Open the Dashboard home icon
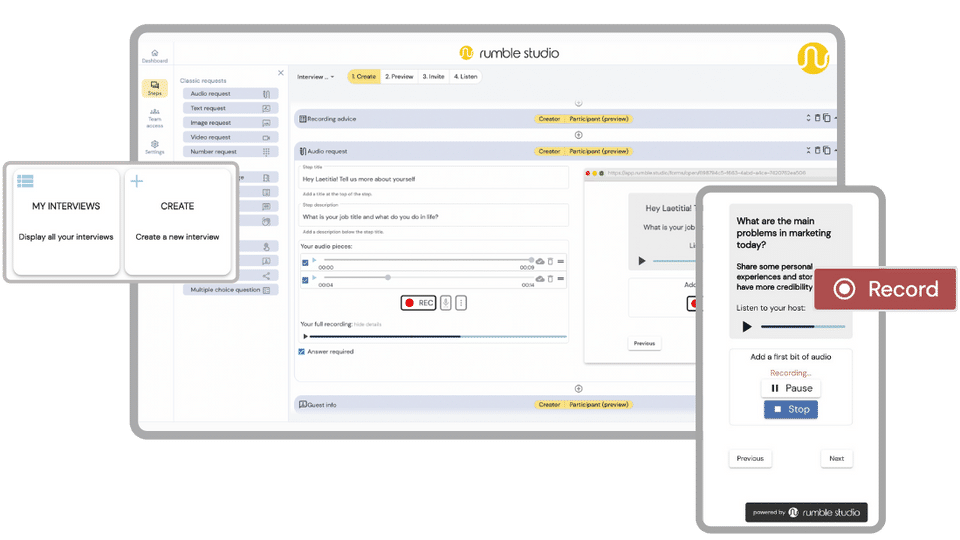This screenshot has height=540, width=960. [154, 56]
